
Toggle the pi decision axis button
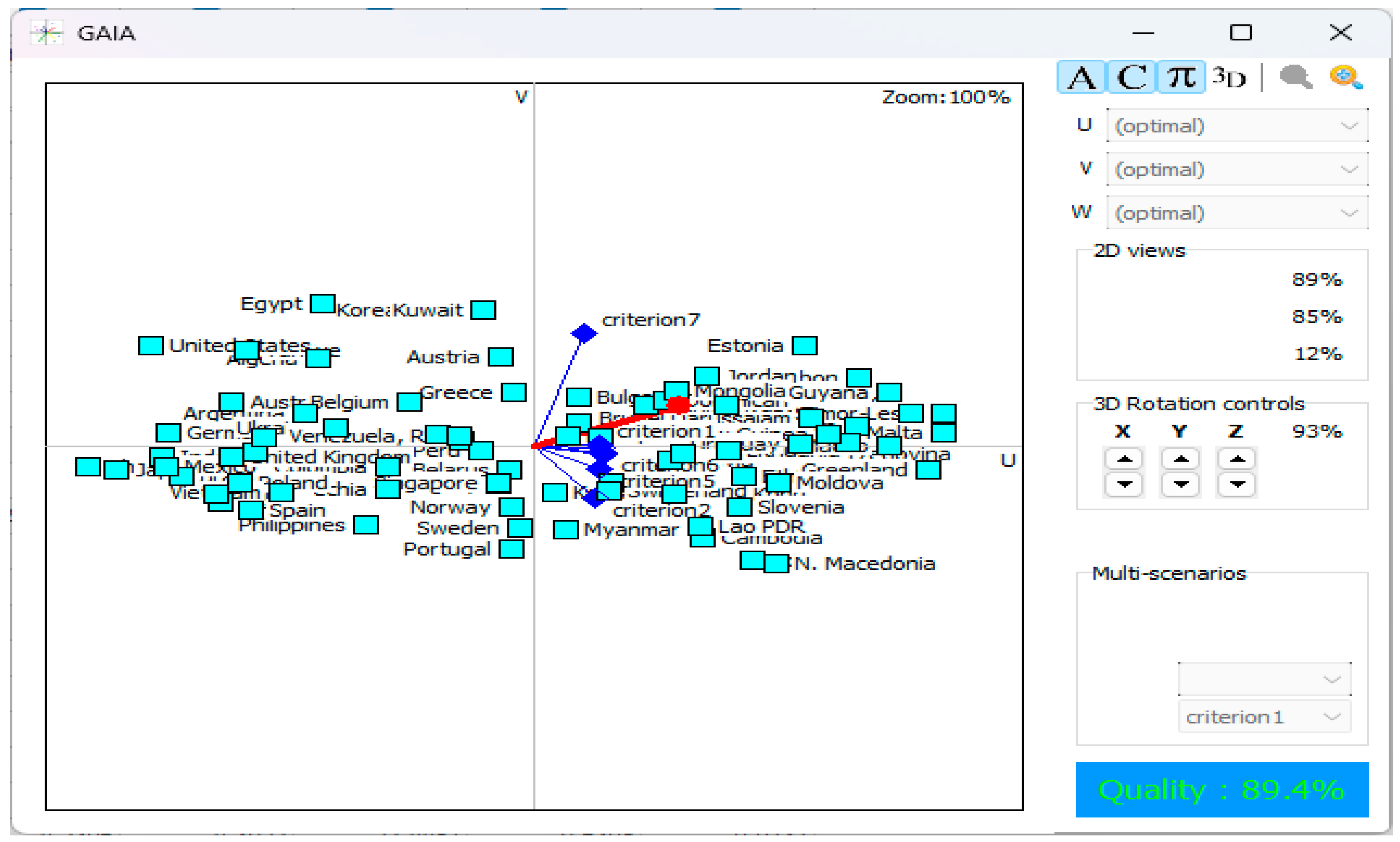pyautogui.click(x=1181, y=77)
